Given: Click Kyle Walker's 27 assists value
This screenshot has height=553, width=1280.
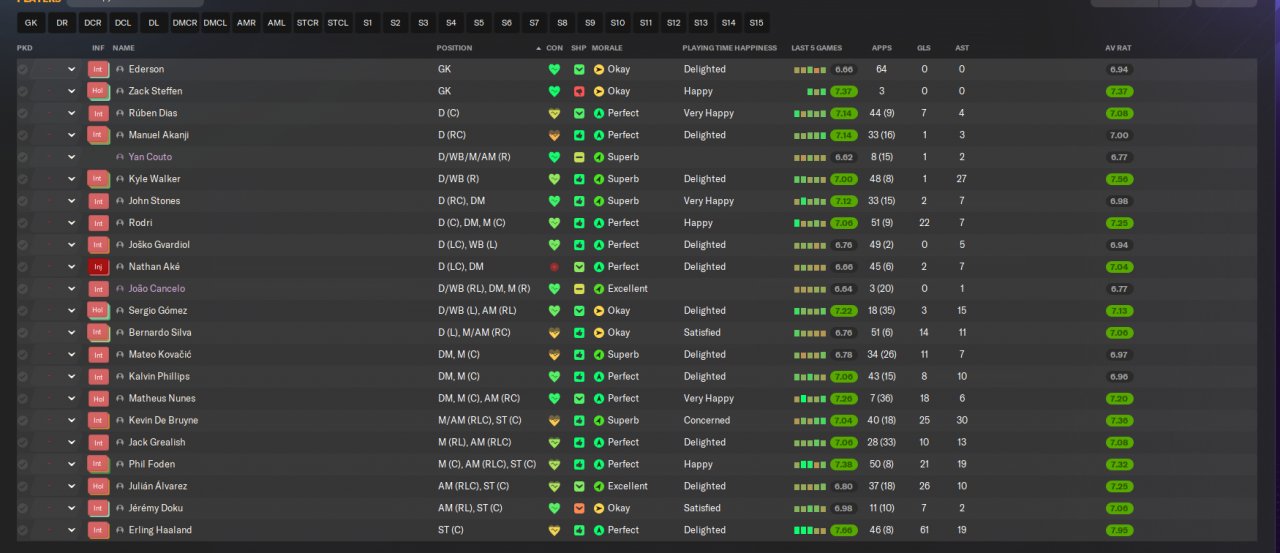Looking at the screenshot, I should coord(962,179).
